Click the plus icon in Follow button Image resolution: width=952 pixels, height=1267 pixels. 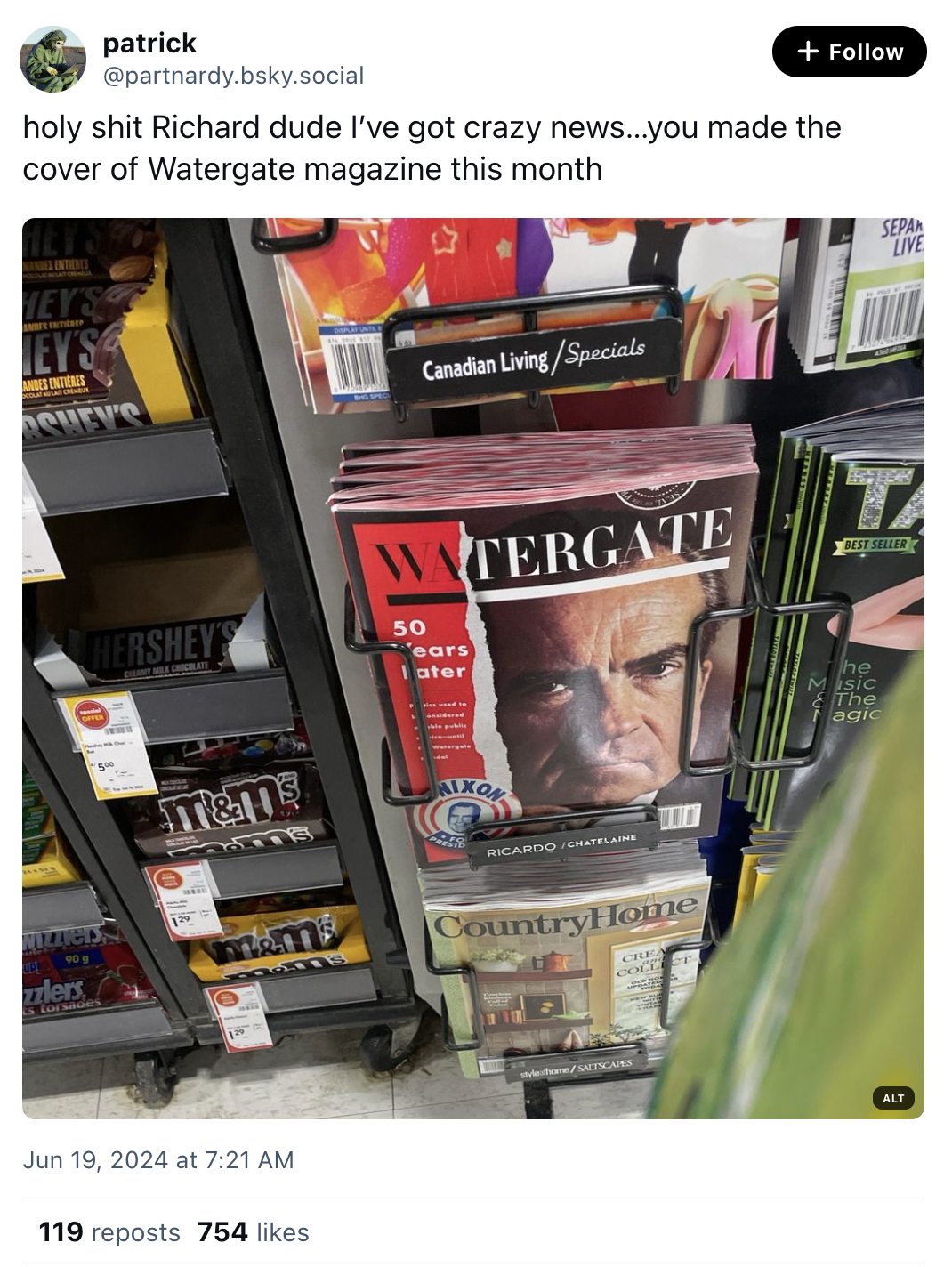[808, 52]
